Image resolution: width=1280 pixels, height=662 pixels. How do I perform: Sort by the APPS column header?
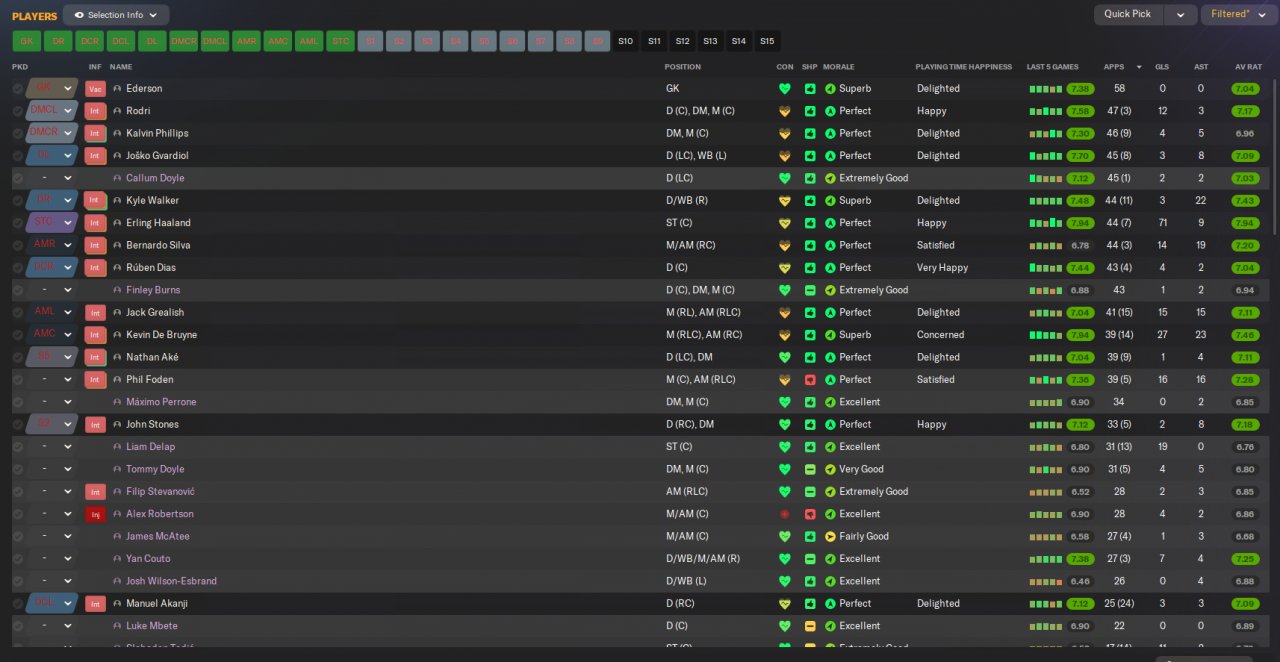point(1114,67)
